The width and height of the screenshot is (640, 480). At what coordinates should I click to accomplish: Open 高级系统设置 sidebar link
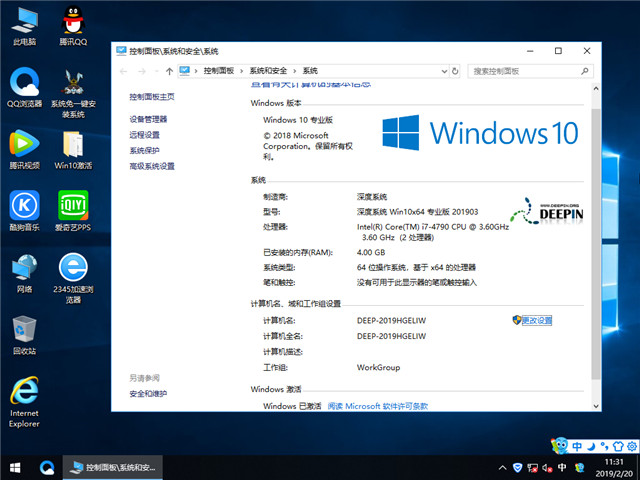[152, 166]
